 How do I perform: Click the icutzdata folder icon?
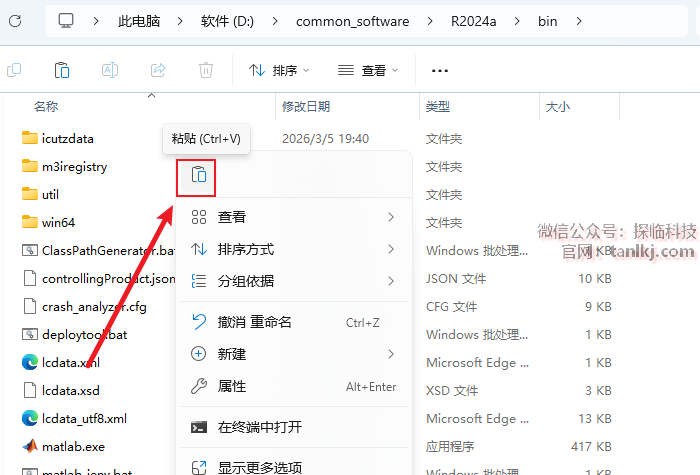pyautogui.click(x=30, y=138)
